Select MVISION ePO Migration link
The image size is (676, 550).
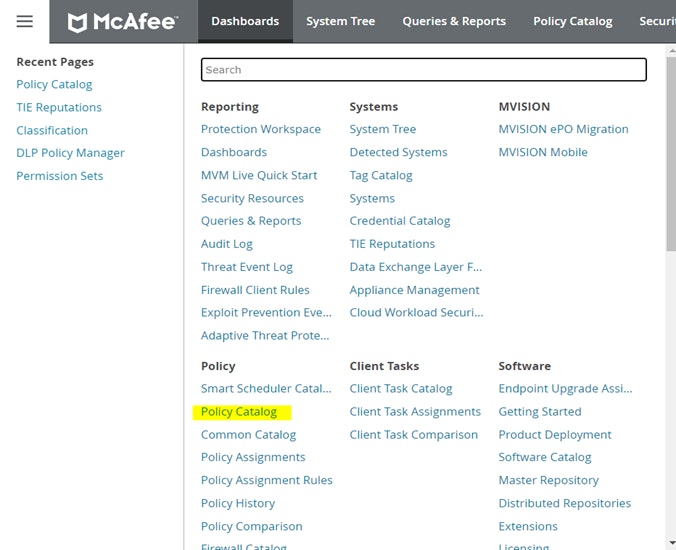(563, 129)
